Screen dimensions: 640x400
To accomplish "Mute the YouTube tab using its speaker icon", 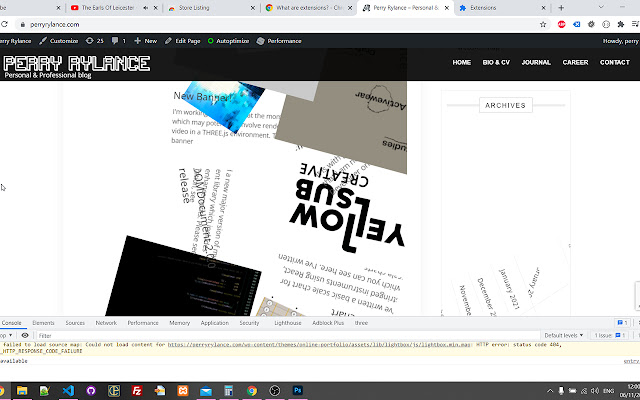I will click(x=146, y=8).
